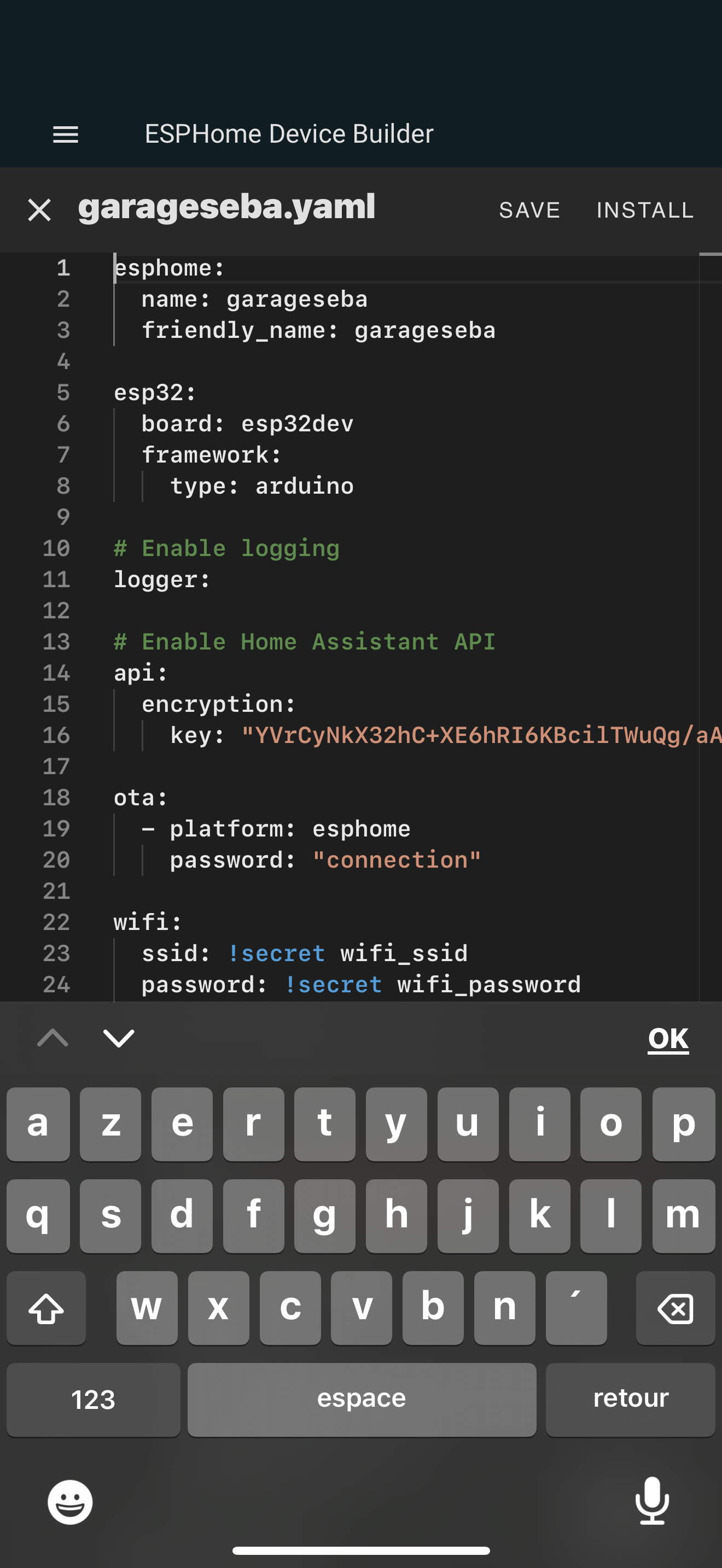
Task: Install the garageseba configuration
Action: tap(645, 210)
